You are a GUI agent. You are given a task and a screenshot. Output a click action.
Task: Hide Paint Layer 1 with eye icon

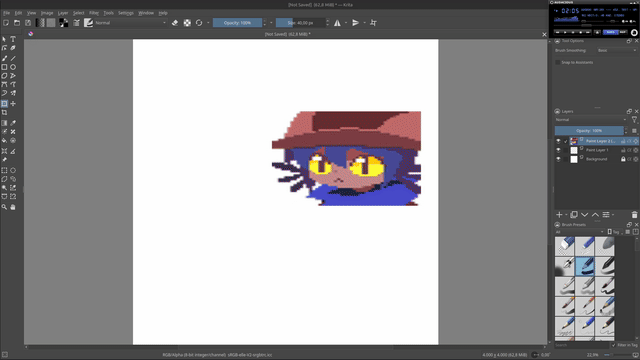coord(558,150)
